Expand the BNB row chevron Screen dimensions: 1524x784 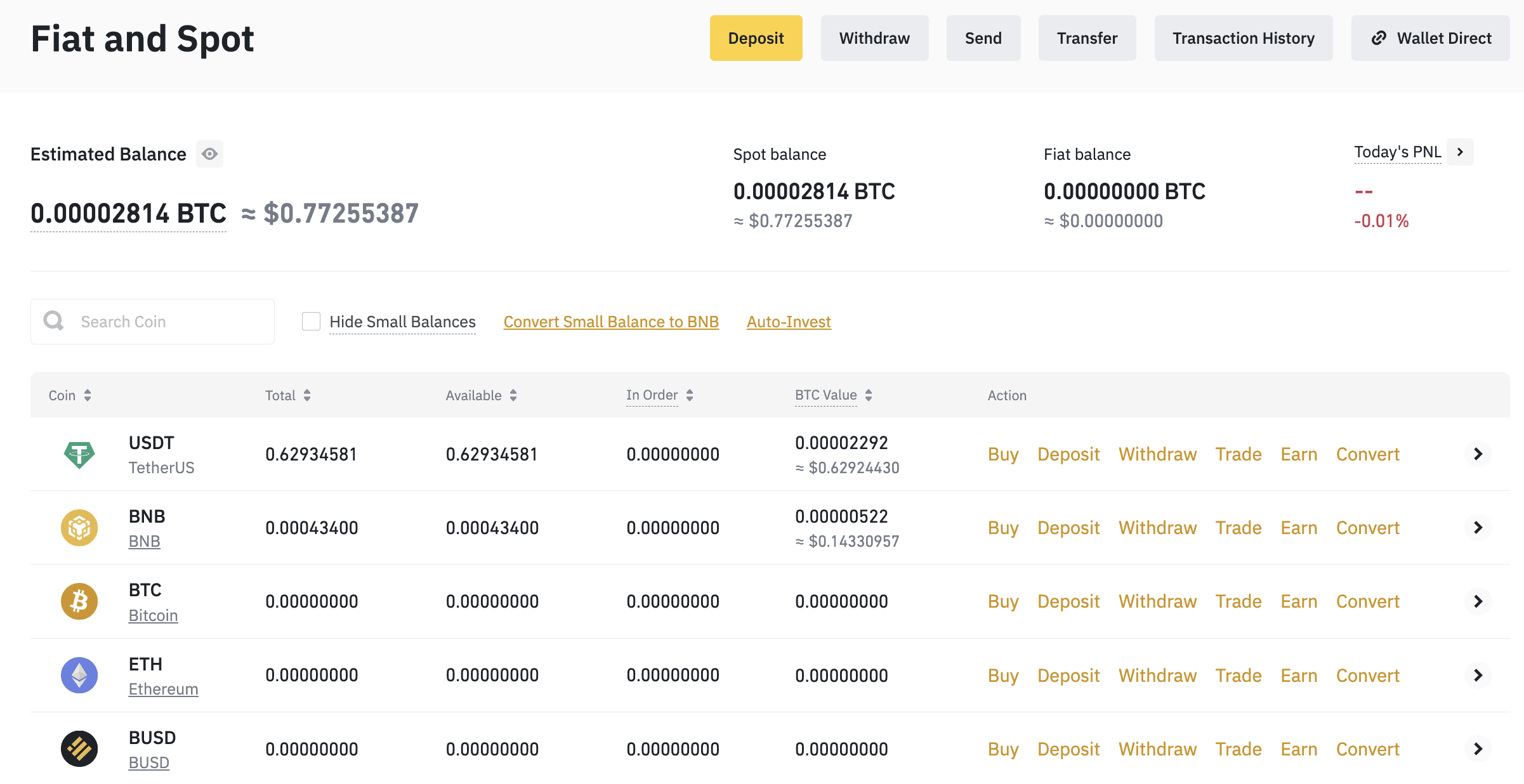coord(1478,527)
